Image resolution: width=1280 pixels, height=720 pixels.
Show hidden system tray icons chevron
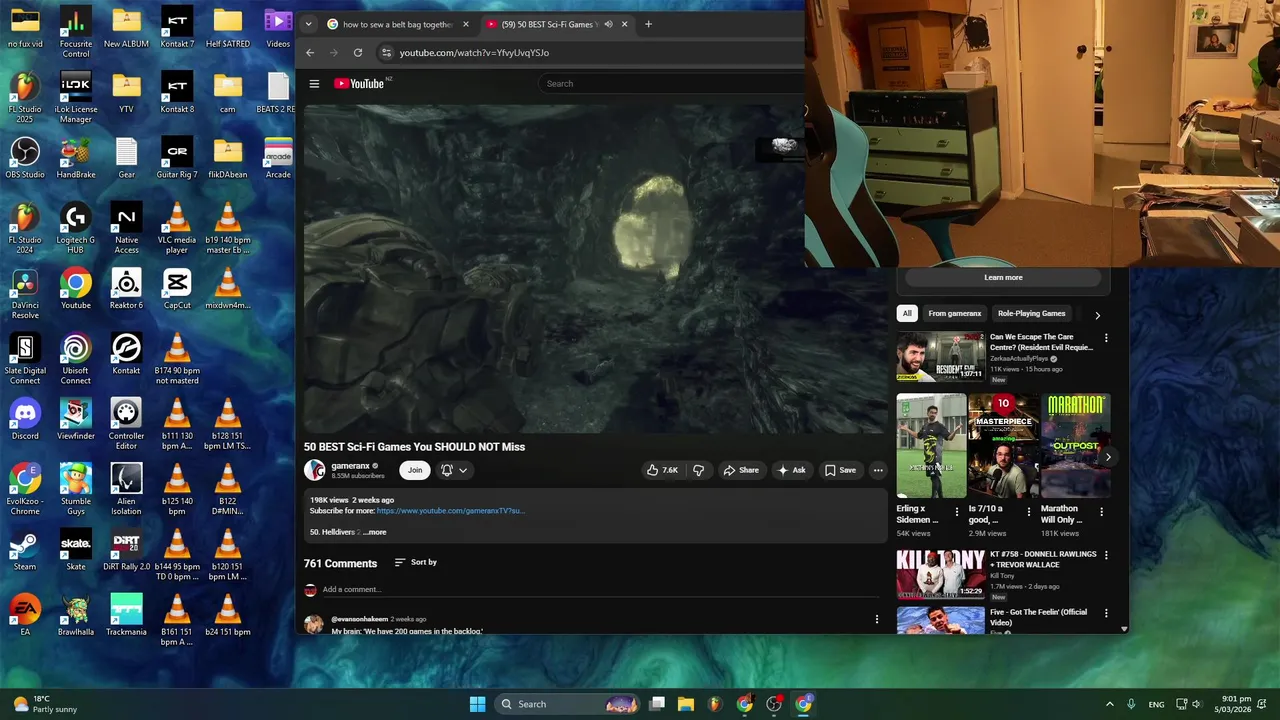(x=1109, y=704)
